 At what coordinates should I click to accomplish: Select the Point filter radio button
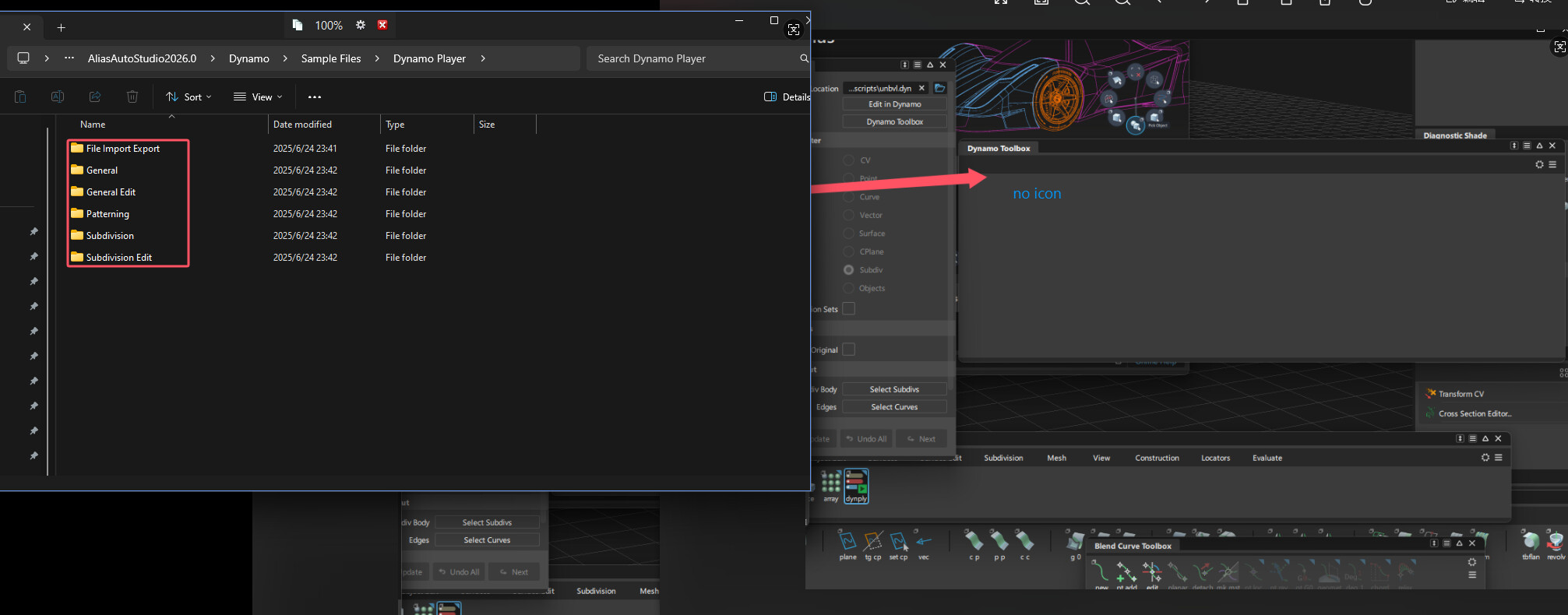pos(848,178)
